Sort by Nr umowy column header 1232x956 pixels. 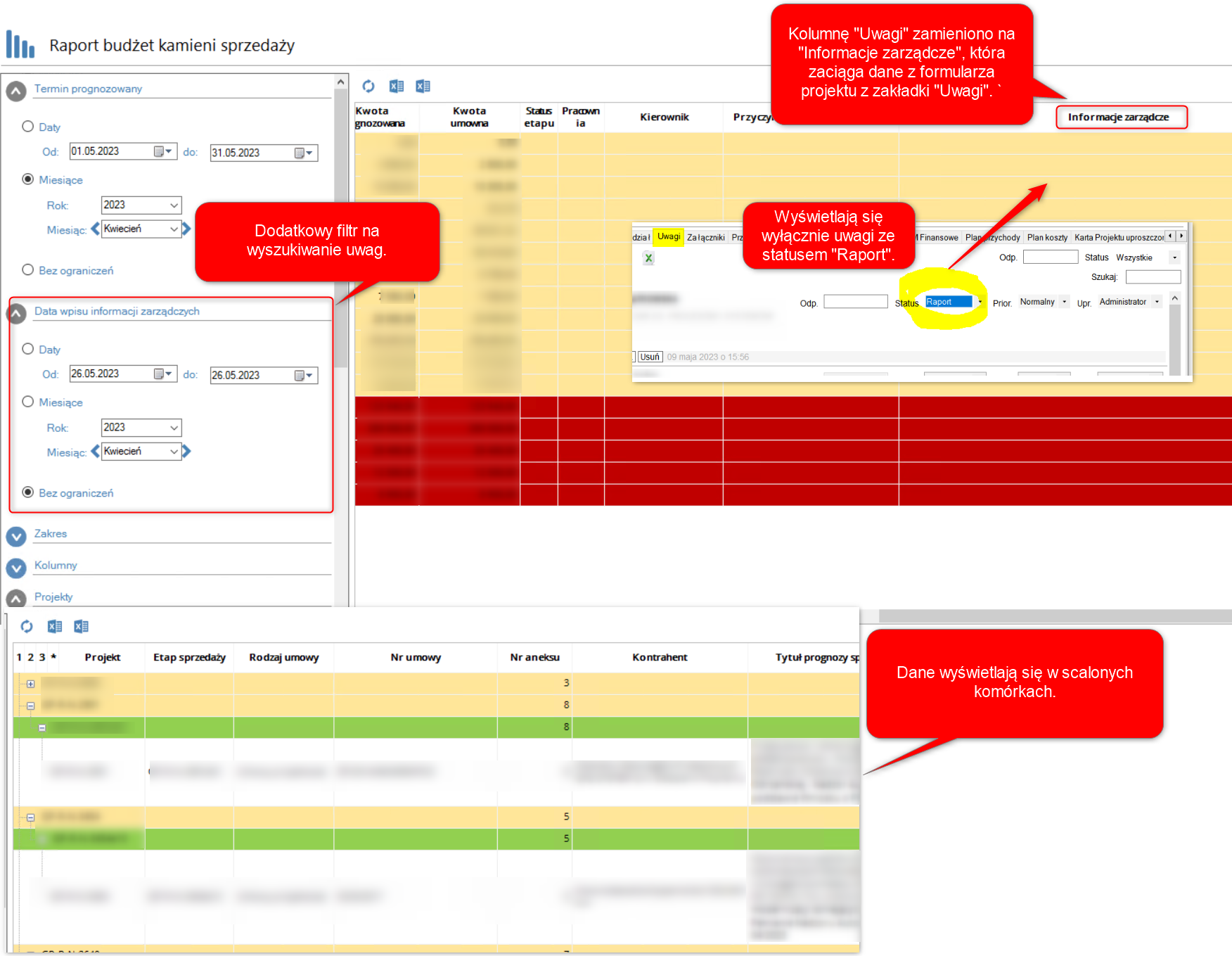pyautogui.click(x=416, y=657)
